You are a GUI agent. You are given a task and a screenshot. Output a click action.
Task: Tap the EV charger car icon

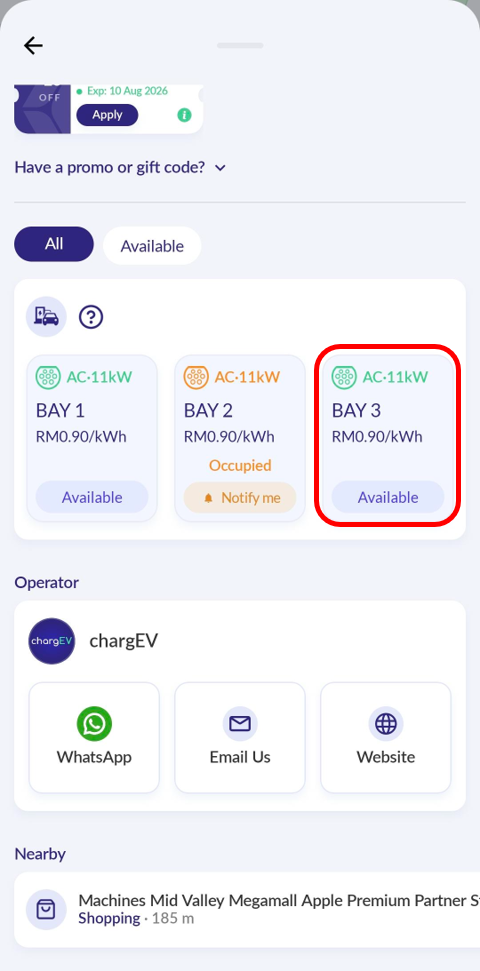tap(46, 316)
